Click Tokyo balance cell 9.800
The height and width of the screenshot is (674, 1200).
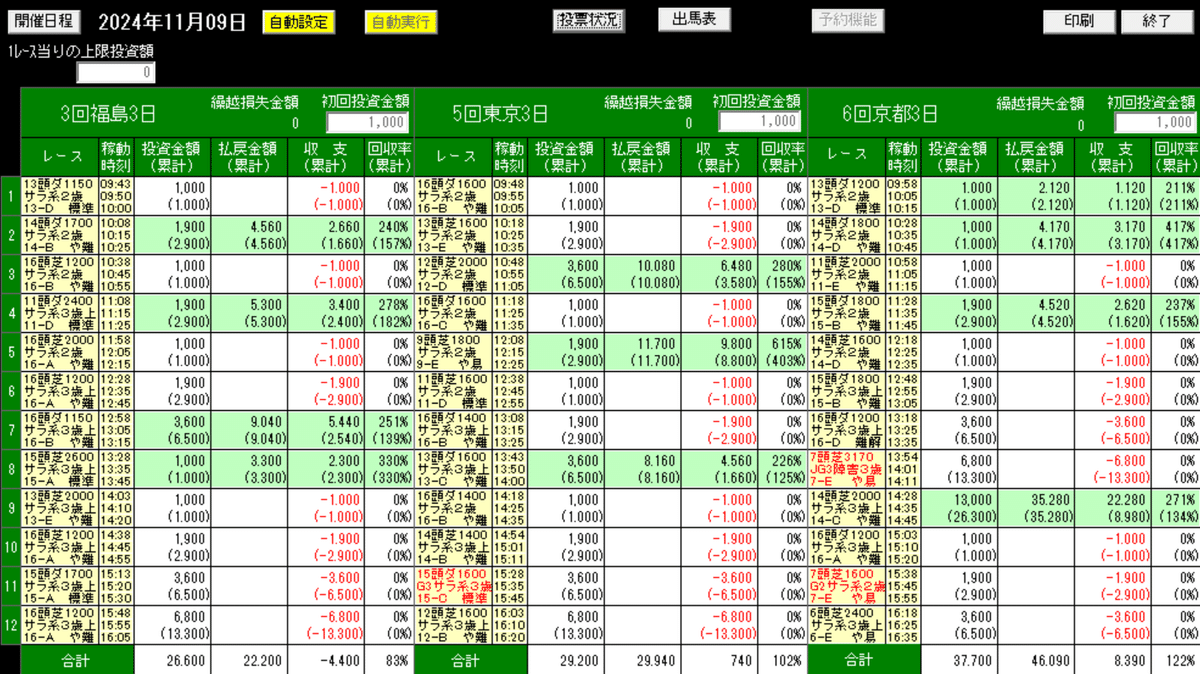720,351
